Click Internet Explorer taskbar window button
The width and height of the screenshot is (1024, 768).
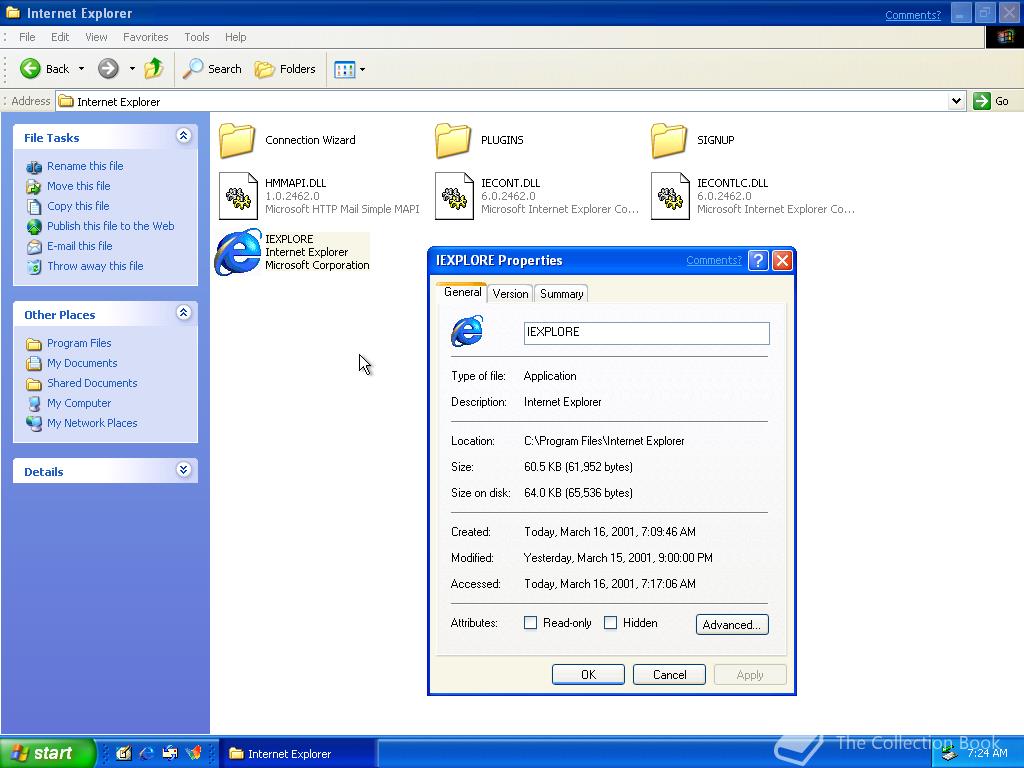tap(296, 754)
